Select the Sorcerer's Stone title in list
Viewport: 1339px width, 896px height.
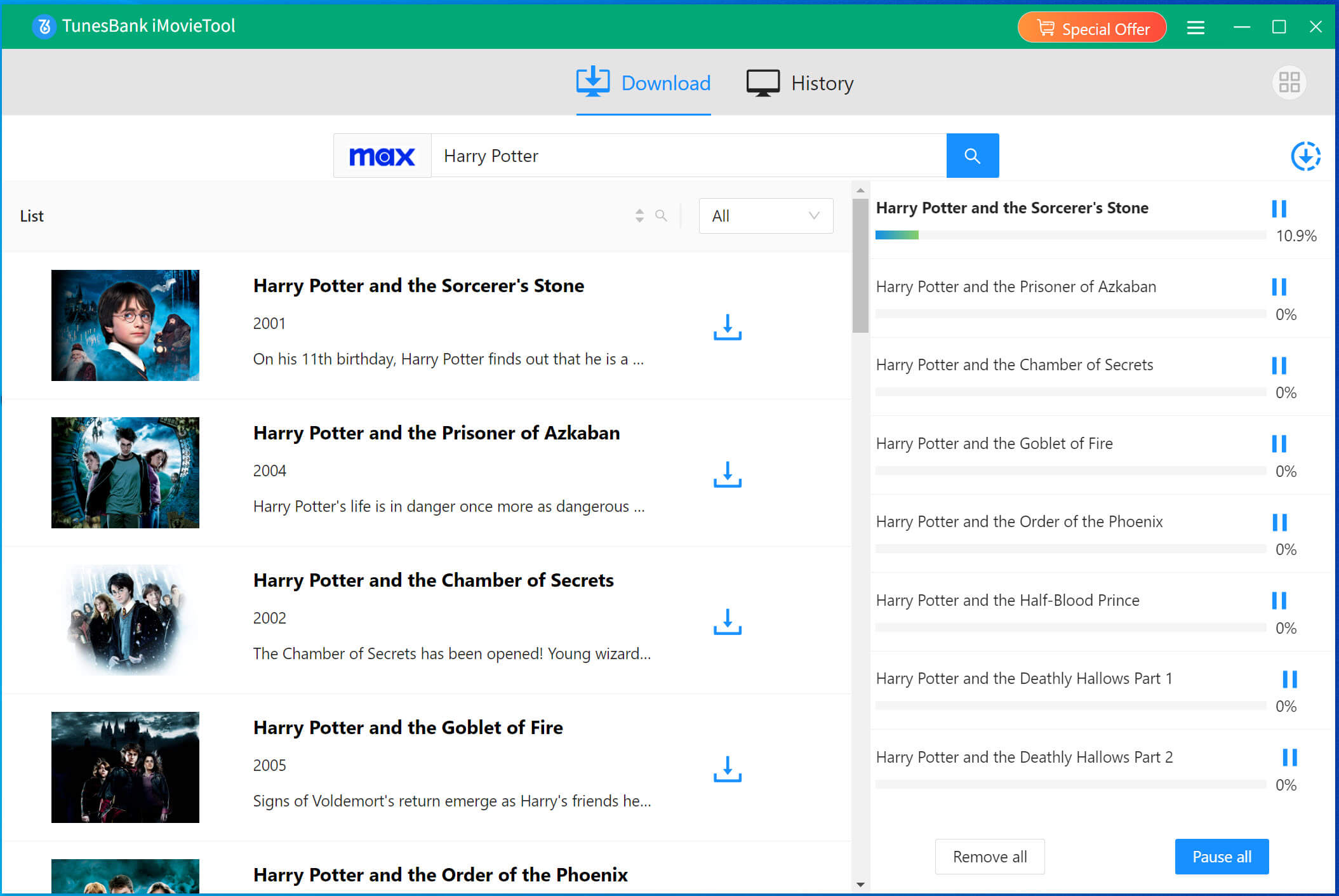[x=418, y=286]
